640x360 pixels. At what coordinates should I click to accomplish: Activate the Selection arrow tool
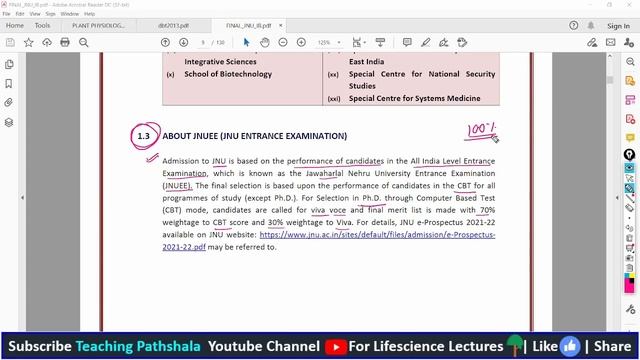[246, 42]
